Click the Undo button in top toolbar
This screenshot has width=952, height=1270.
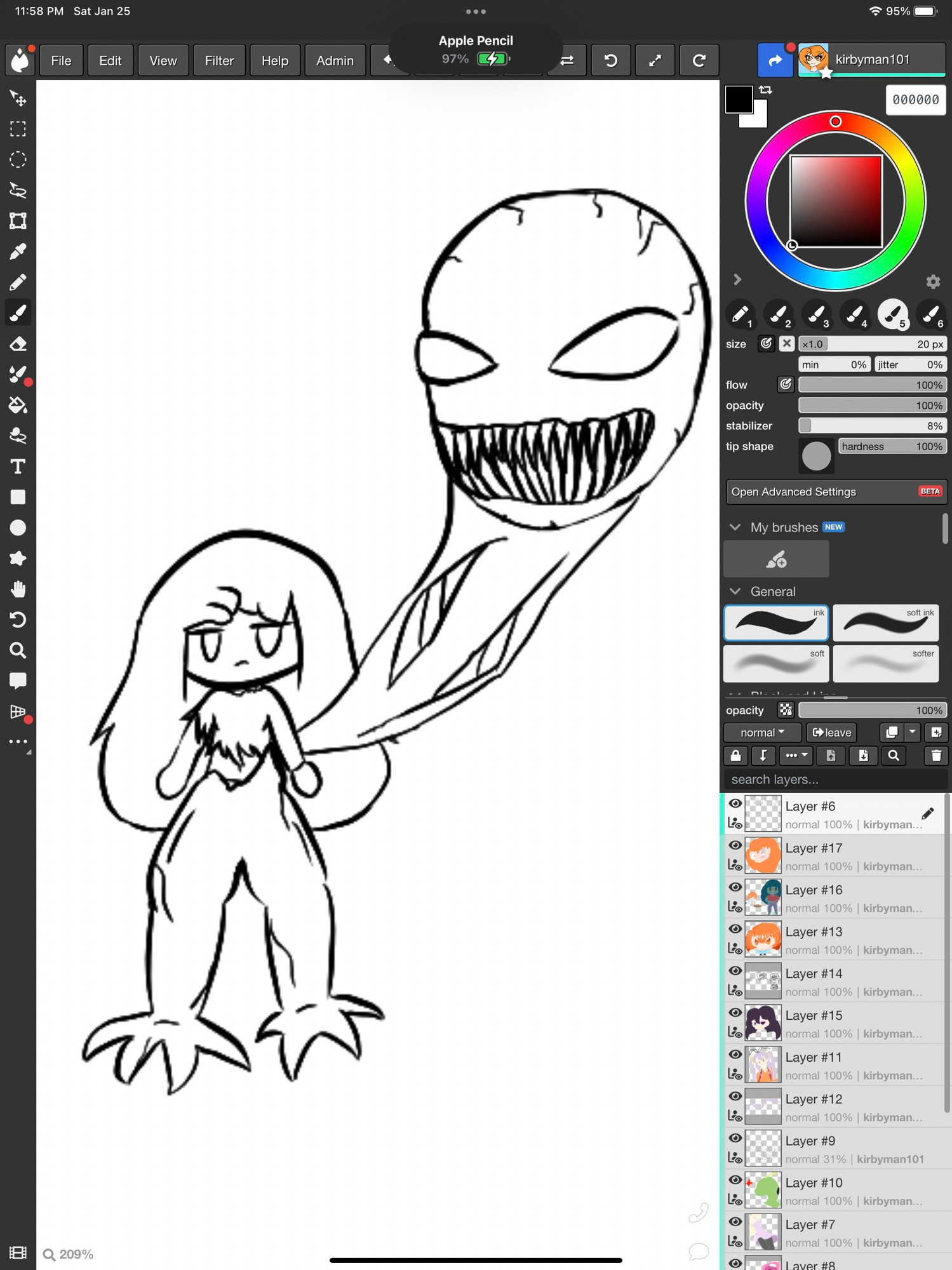(610, 60)
